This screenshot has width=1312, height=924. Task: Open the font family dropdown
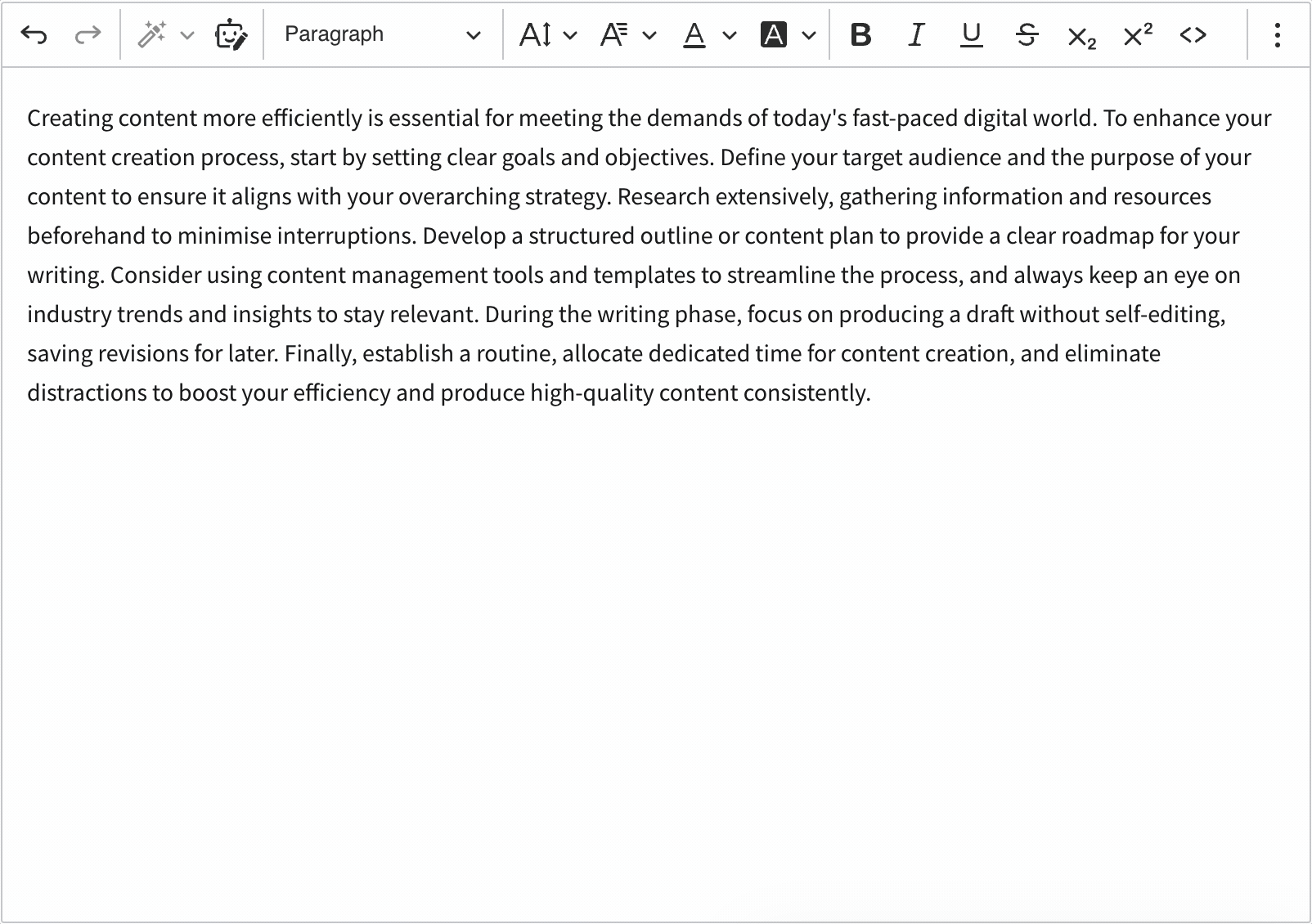point(627,34)
